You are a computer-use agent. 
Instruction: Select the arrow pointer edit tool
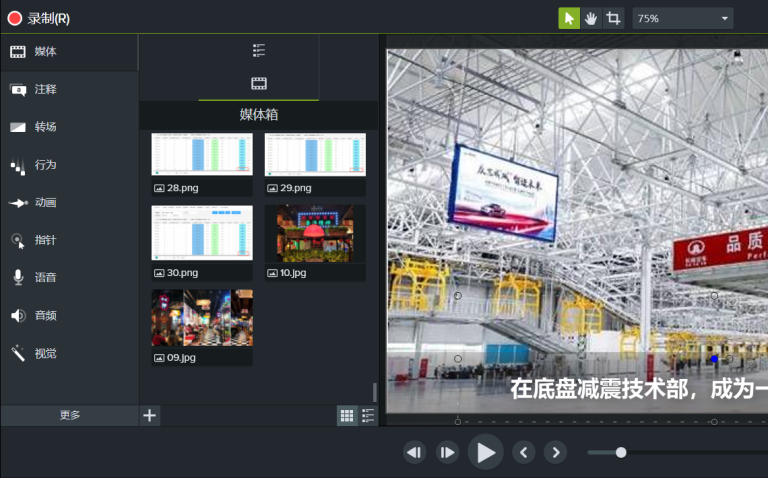click(568, 18)
